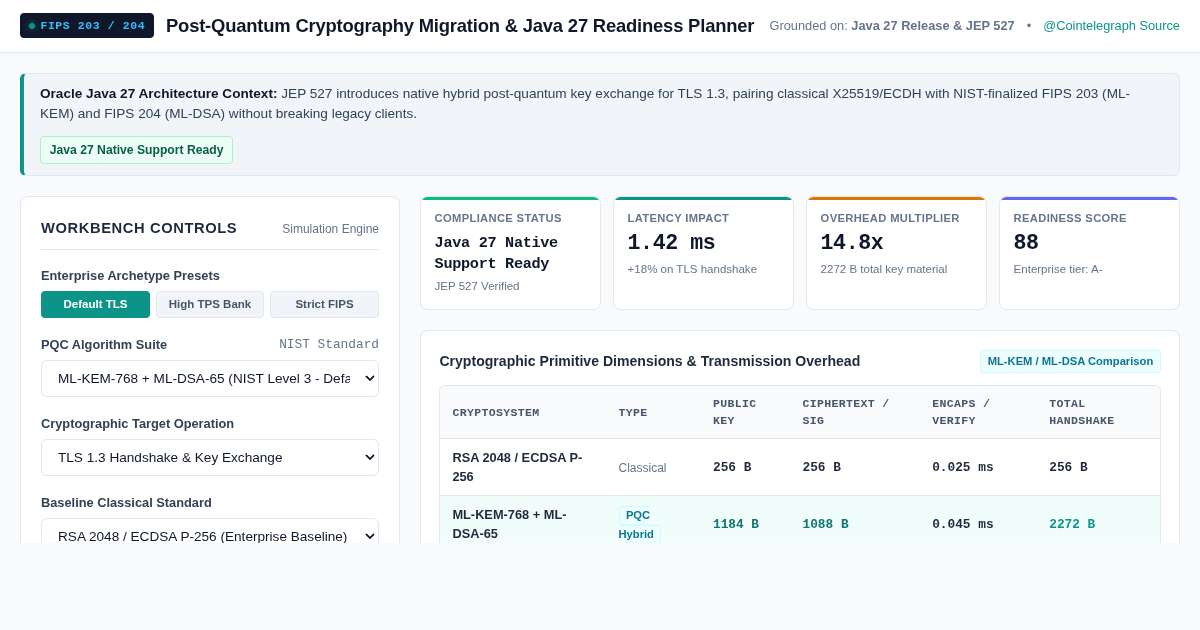Open the Baseline Classical Standard dropdown
The image size is (1200, 630).
point(210,531)
